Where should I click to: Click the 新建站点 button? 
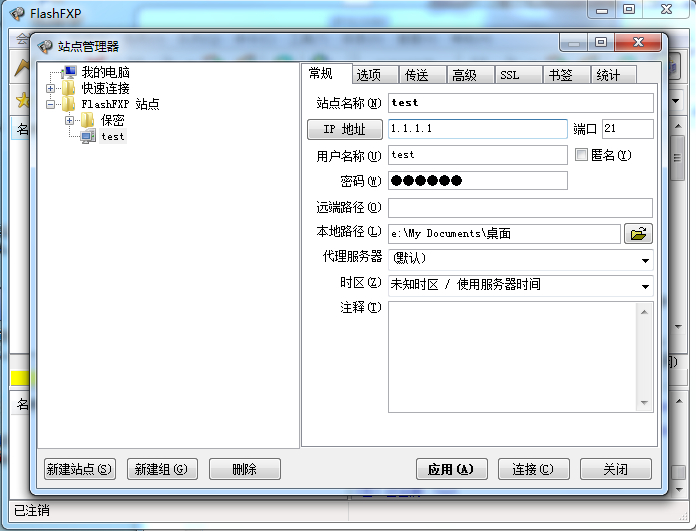tap(79, 469)
